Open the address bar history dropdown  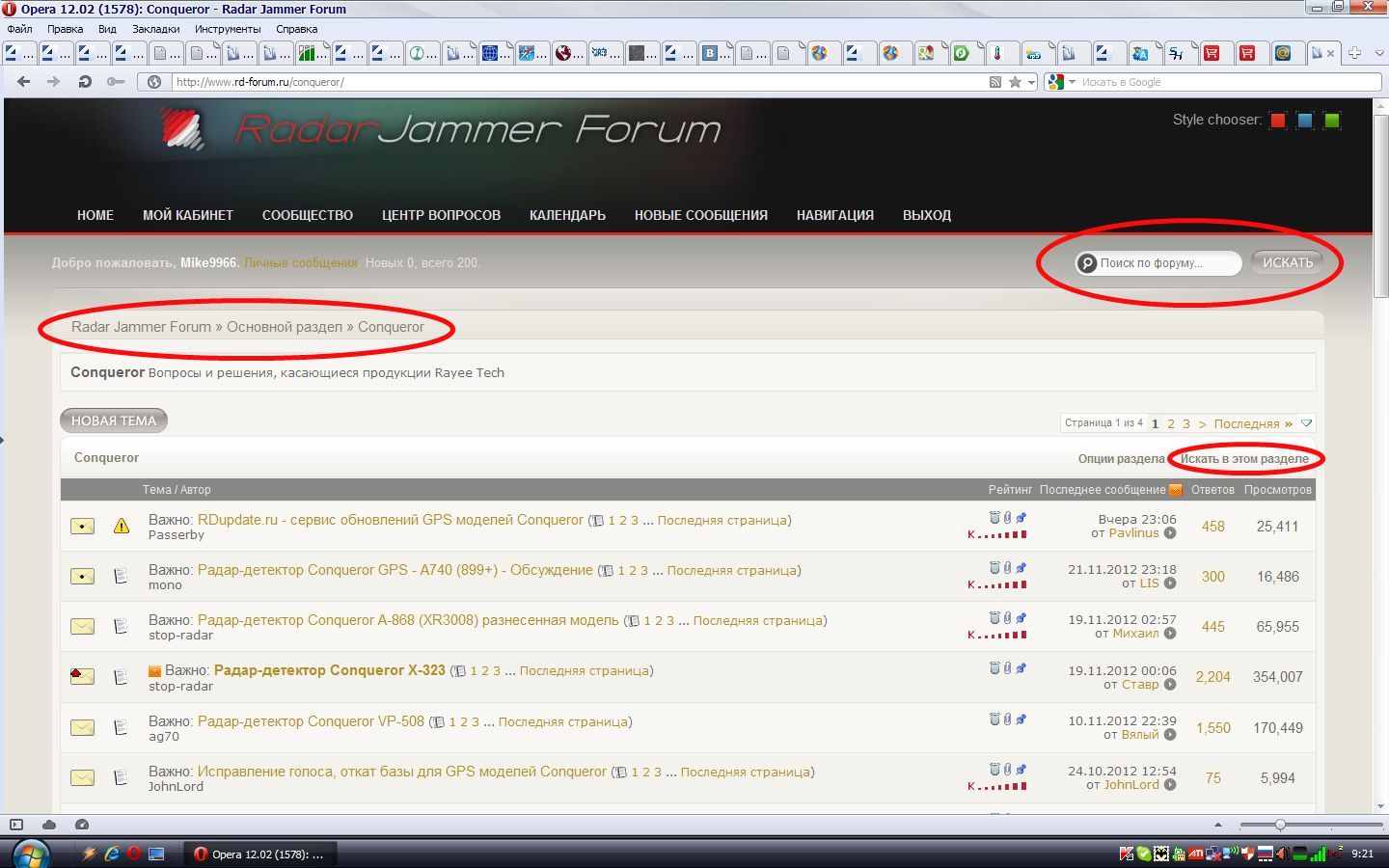pyautogui.click(x=1031, y=82)
